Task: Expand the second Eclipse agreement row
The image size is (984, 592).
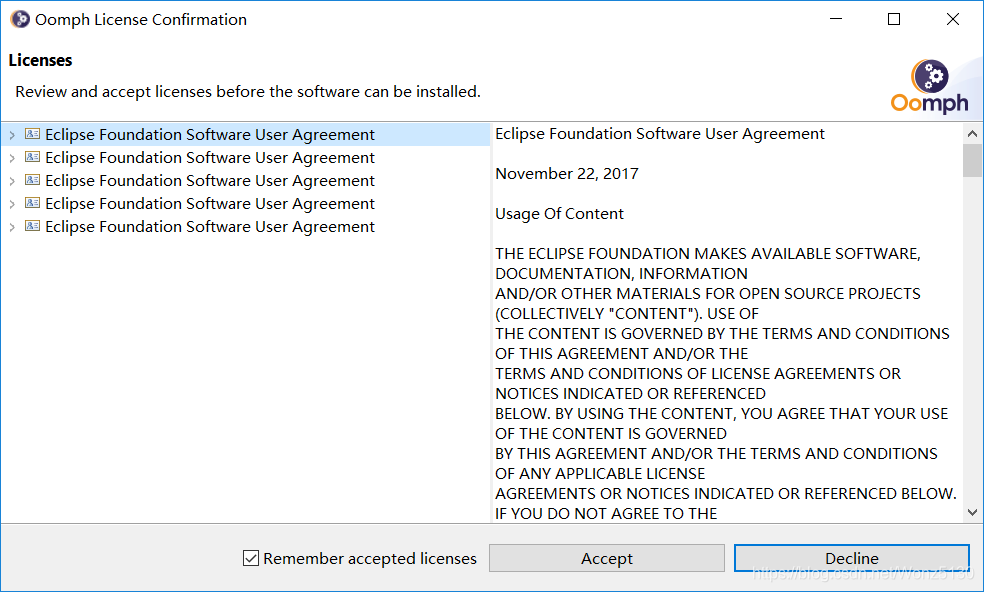Action: click(x=12, y=158)
